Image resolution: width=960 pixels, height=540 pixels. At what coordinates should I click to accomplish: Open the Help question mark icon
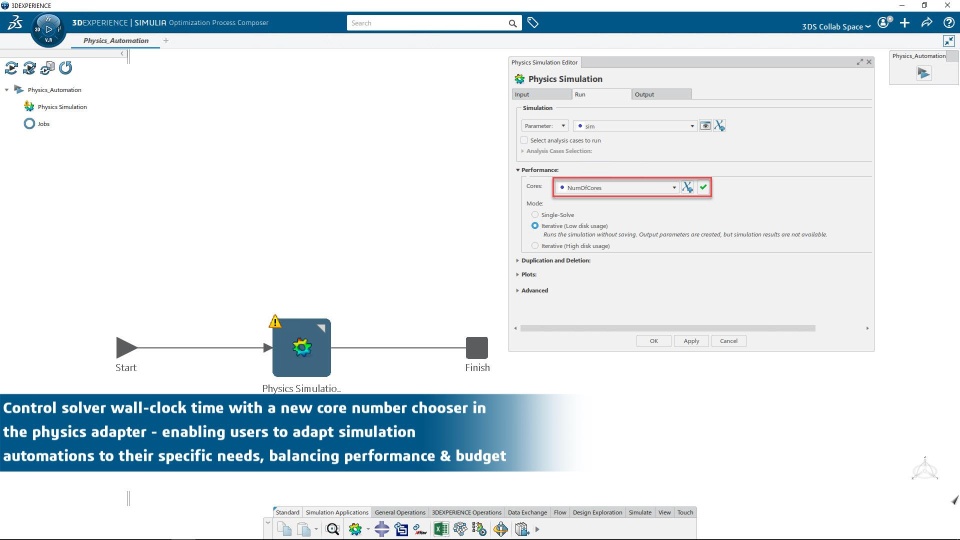coord(948,23)
